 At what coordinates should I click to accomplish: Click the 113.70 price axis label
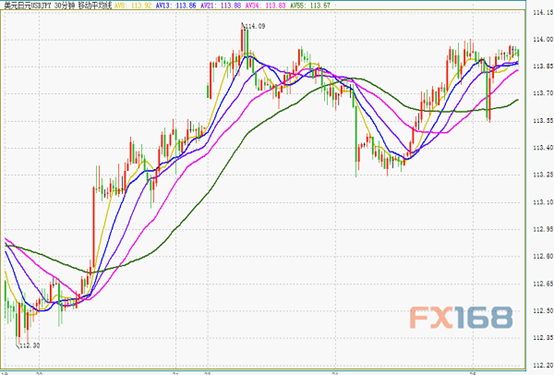(543, 93)
